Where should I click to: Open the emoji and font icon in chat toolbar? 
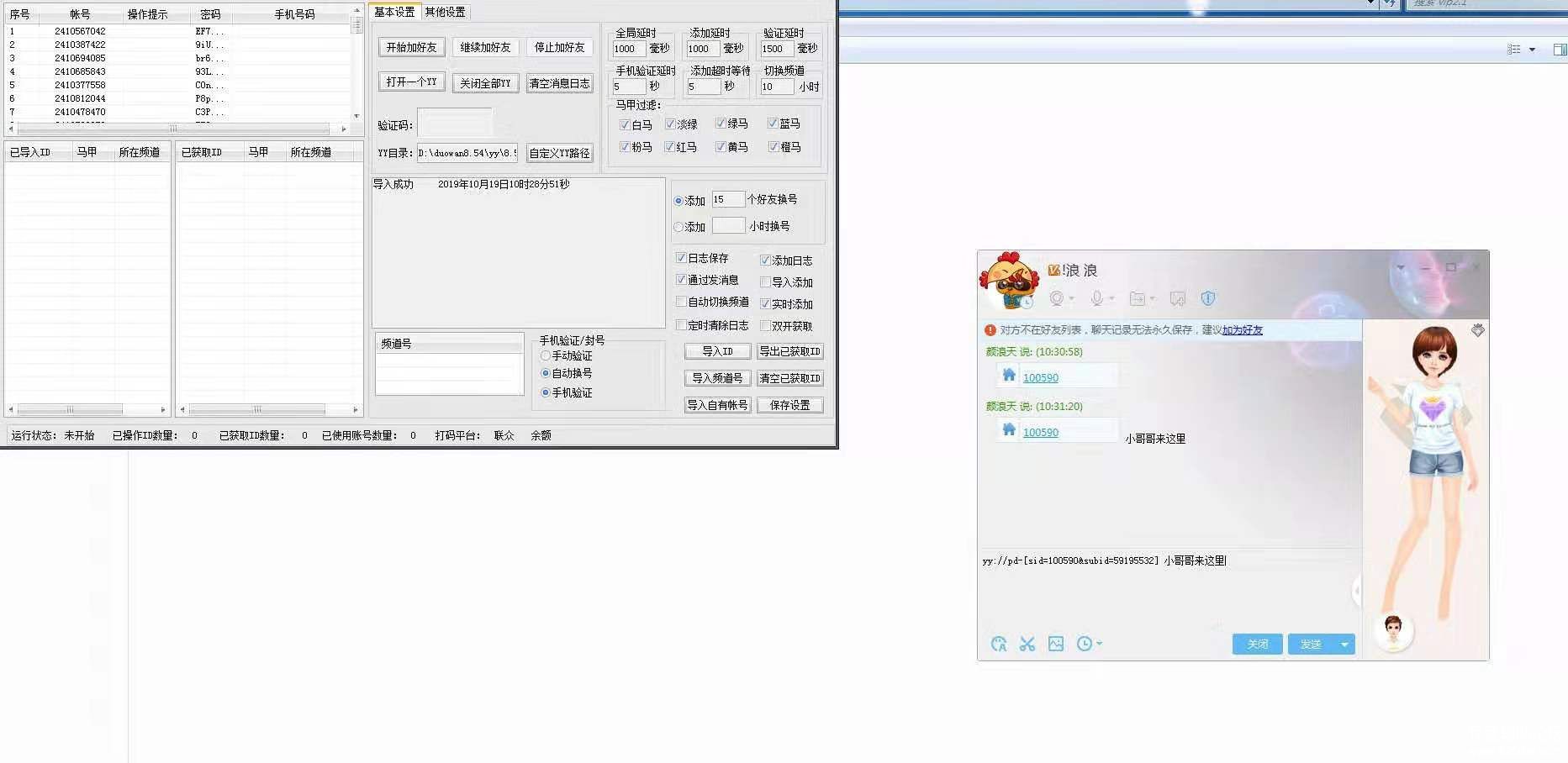(999, 645)
